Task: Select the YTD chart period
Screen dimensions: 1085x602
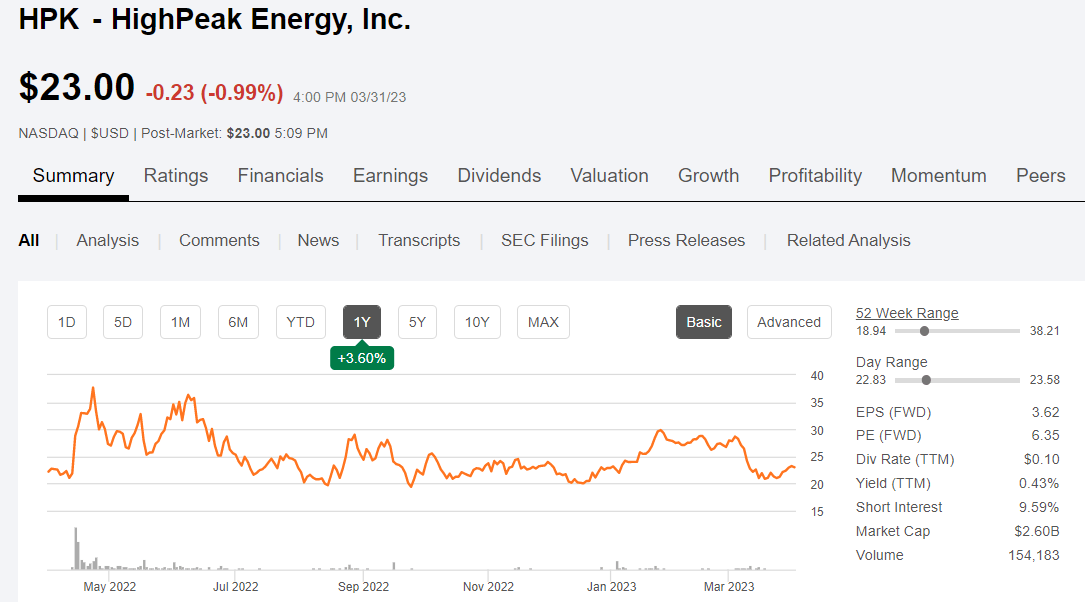Action: point(300,322)
